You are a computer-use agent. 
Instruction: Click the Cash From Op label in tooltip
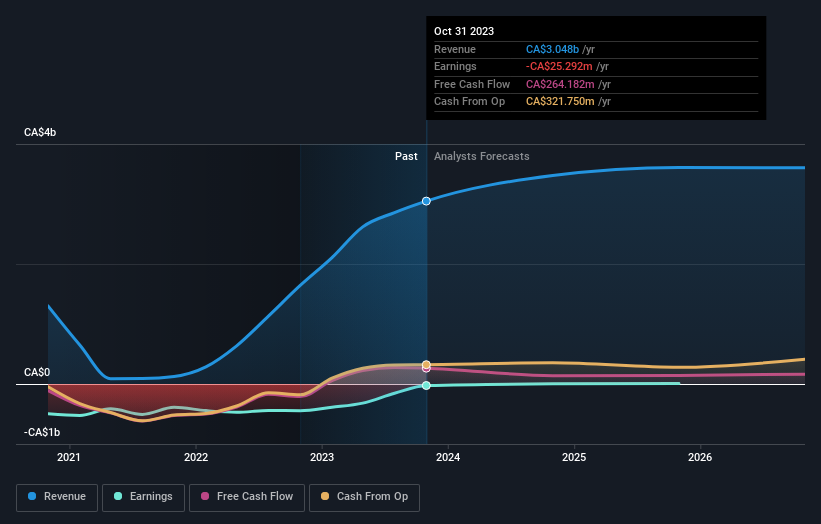point(469,102)
